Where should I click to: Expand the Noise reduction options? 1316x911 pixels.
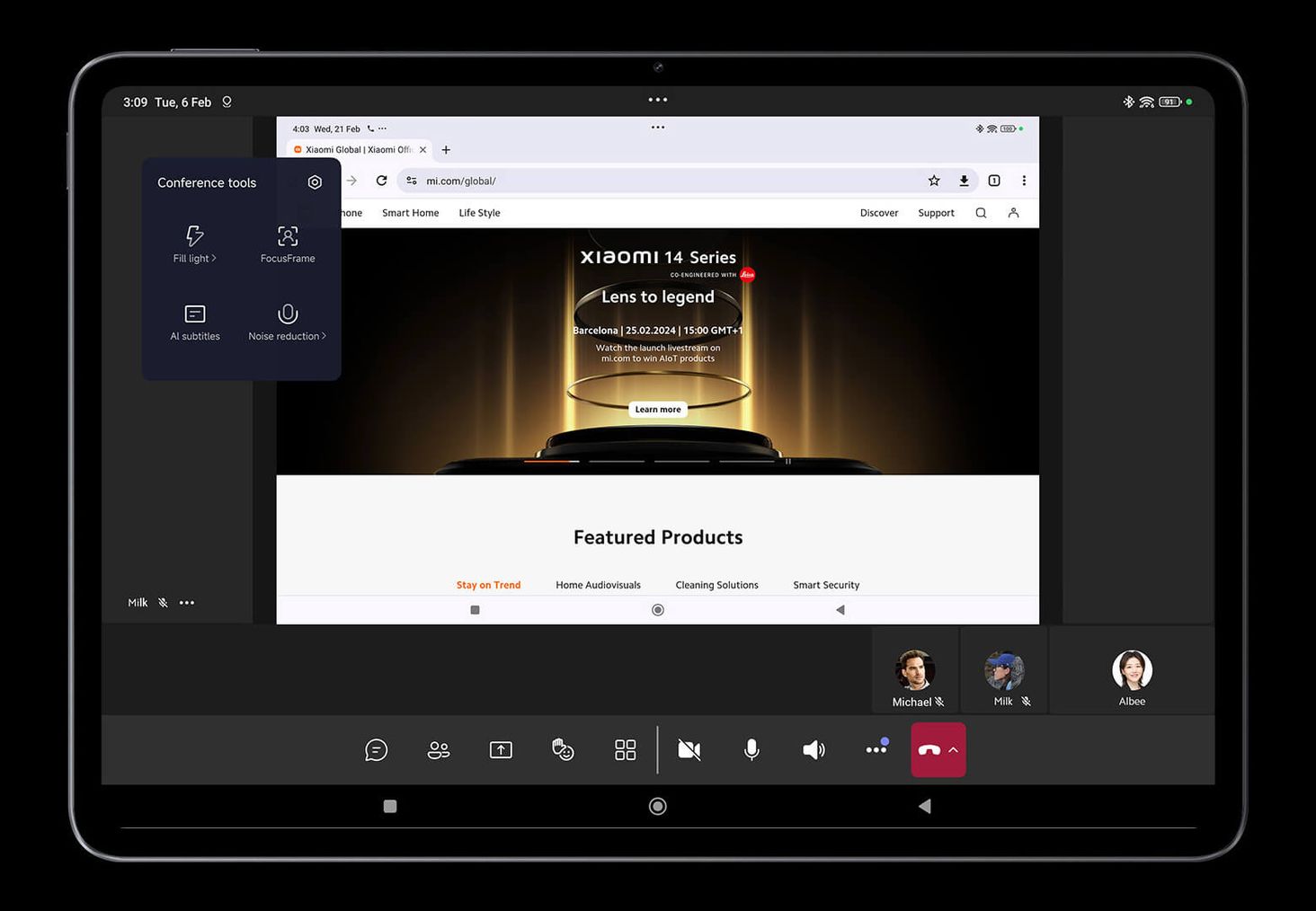(x=288, y=322)
